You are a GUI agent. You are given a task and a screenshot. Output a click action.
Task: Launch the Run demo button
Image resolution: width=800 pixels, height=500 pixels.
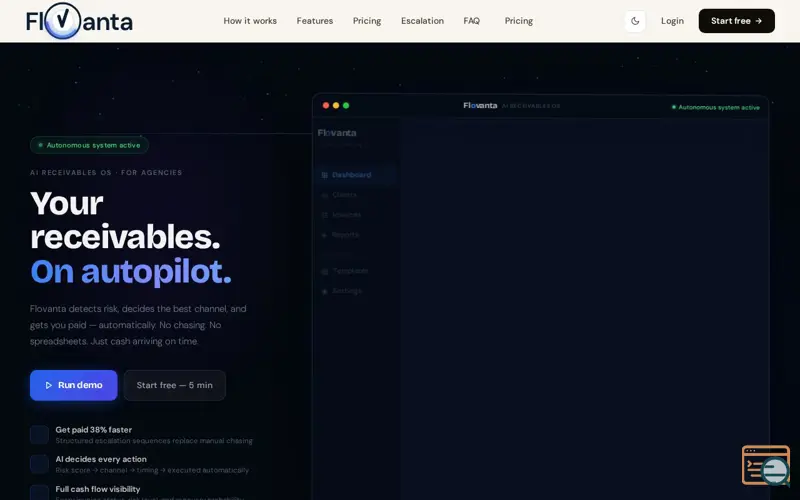(73, 385)
